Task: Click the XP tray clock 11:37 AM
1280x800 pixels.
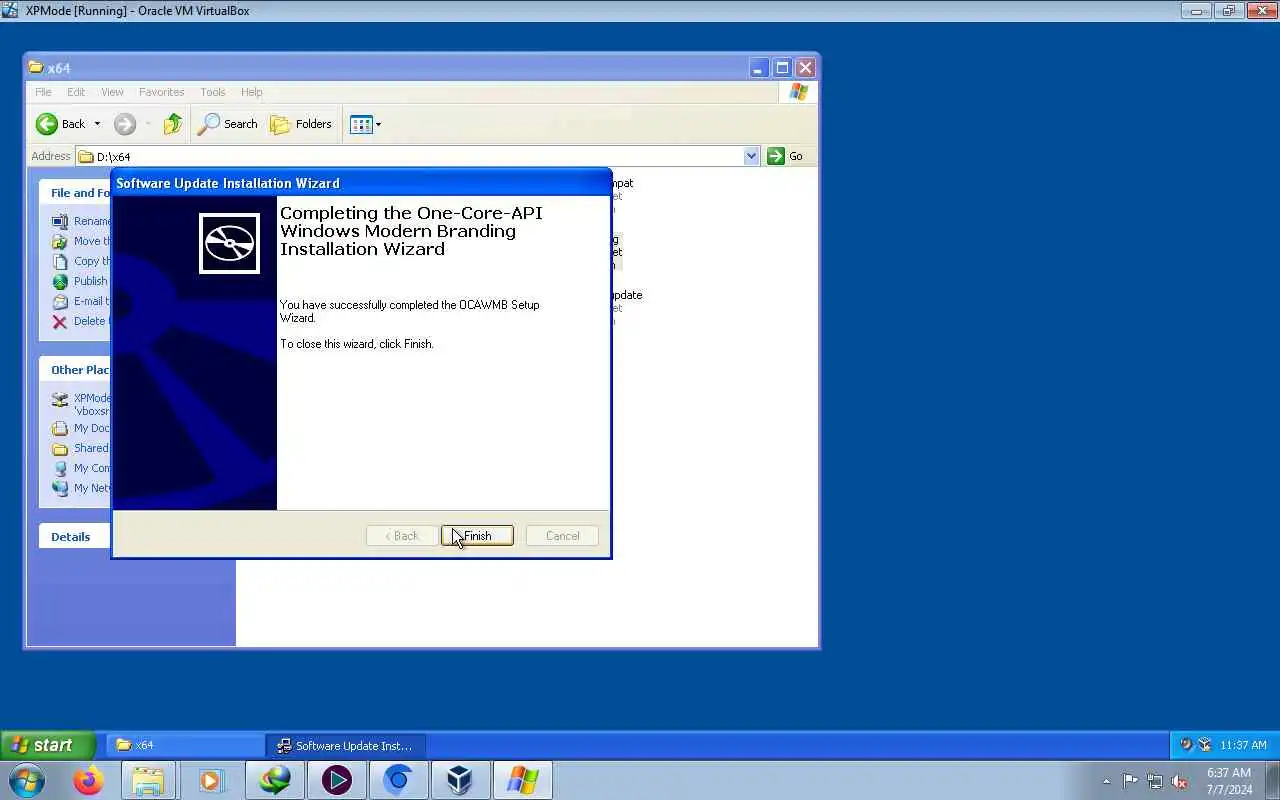Action: pyautogui.click(x=1243, y=745)
